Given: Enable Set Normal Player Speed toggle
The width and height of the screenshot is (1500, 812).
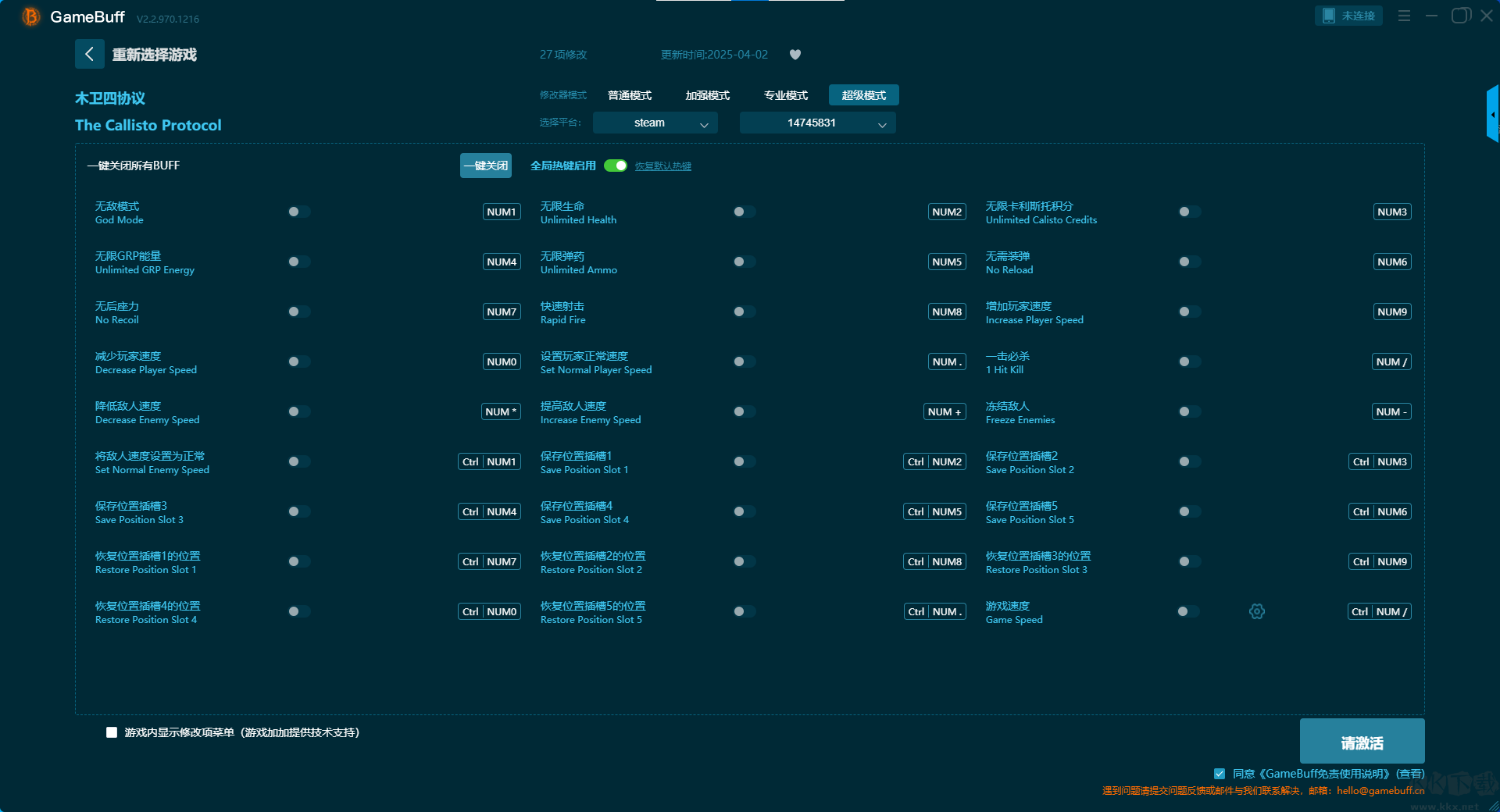Looking at the screenshot, I should click(x=745, y=361).
